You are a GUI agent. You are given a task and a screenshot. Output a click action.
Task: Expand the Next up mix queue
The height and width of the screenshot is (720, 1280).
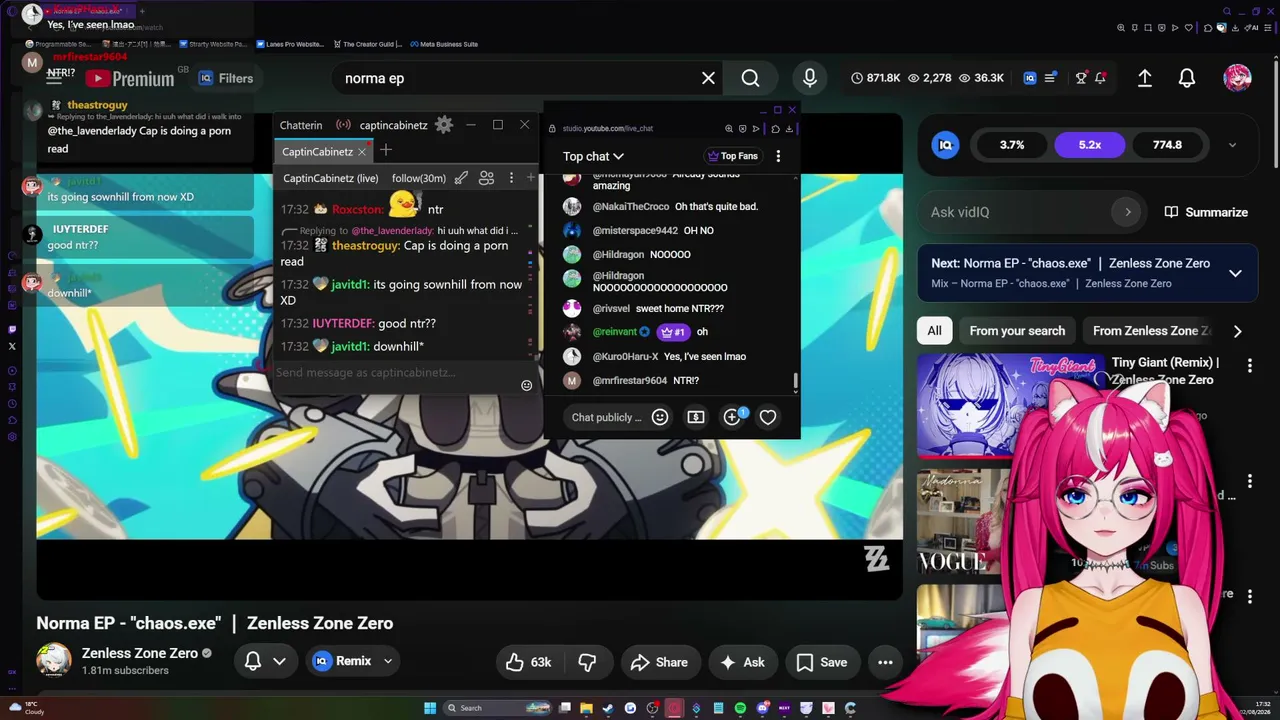tap(1235, 273)
